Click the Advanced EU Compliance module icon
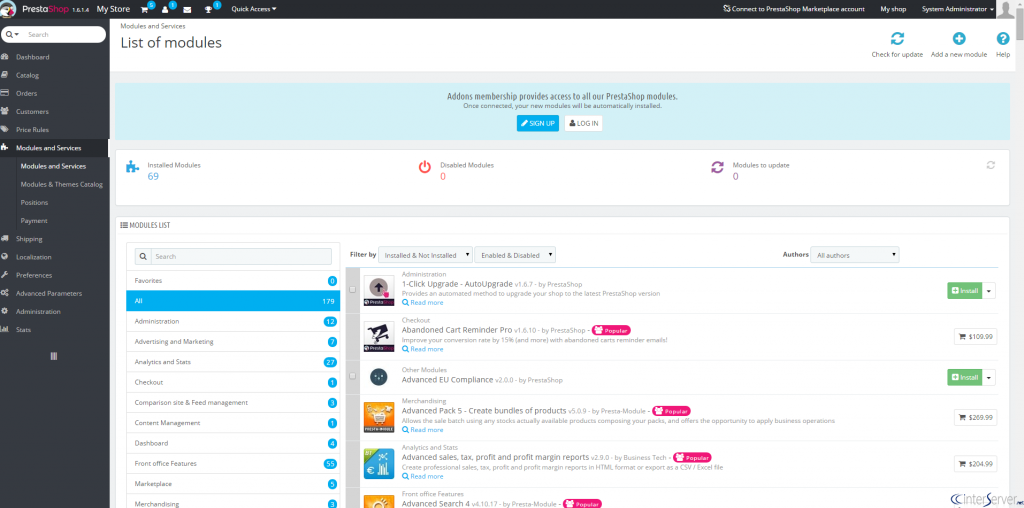Viewport: 1024px width, 508px height. click(x=379, y=377)
